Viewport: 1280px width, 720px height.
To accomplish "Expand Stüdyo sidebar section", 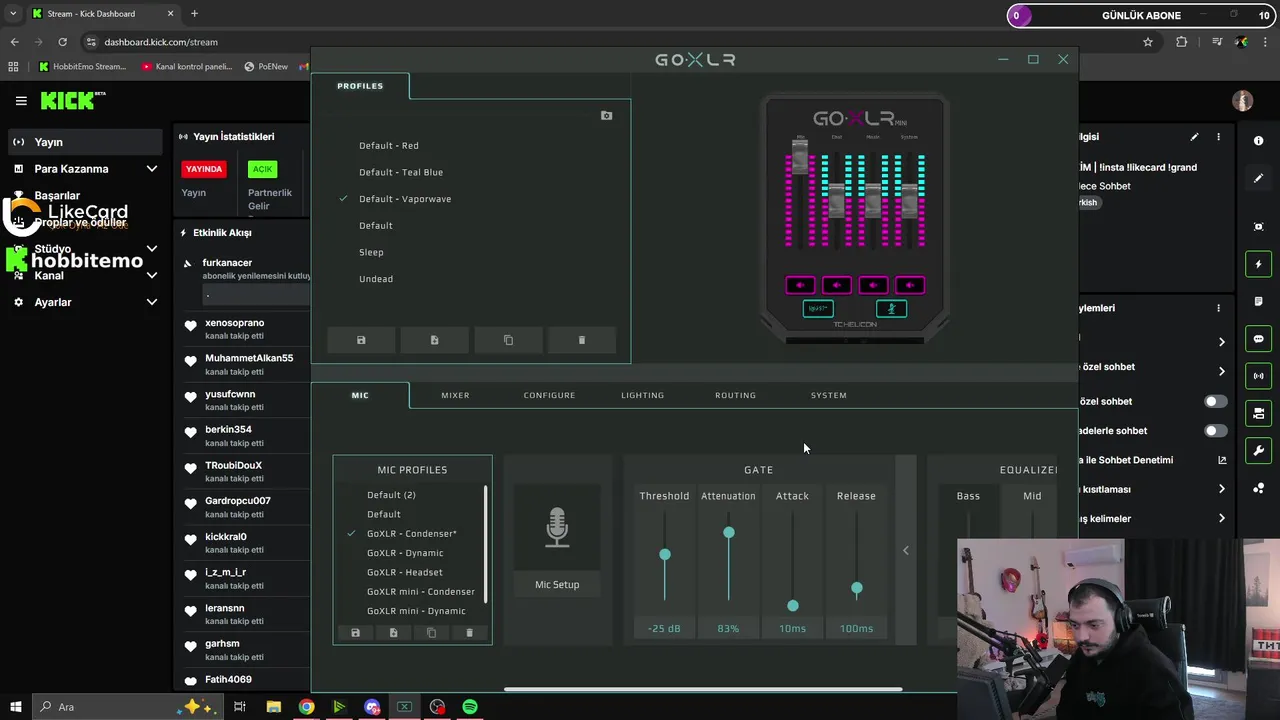I will click(x=152, y=249).
